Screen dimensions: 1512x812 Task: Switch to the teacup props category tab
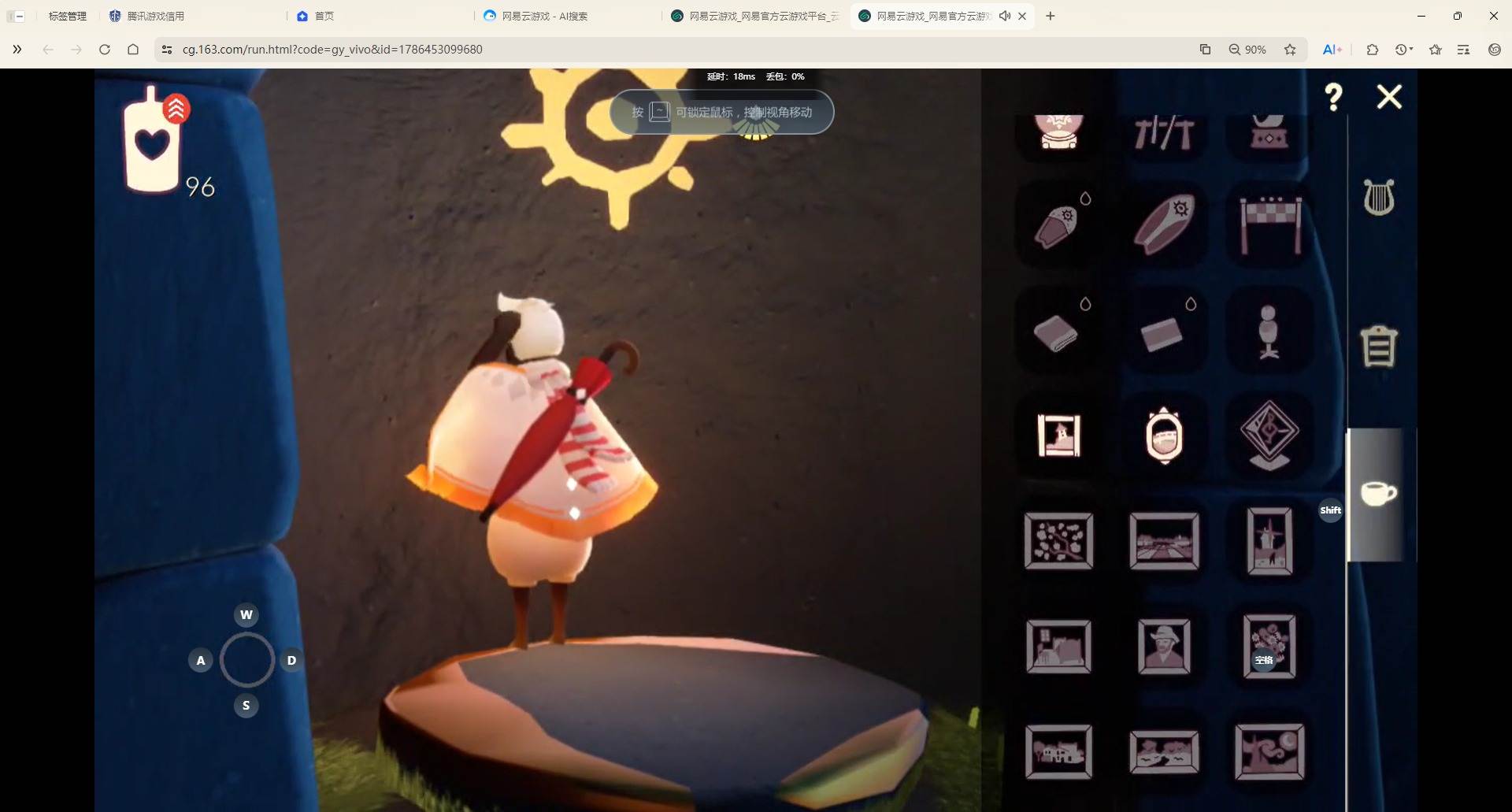coord(1378,494)
